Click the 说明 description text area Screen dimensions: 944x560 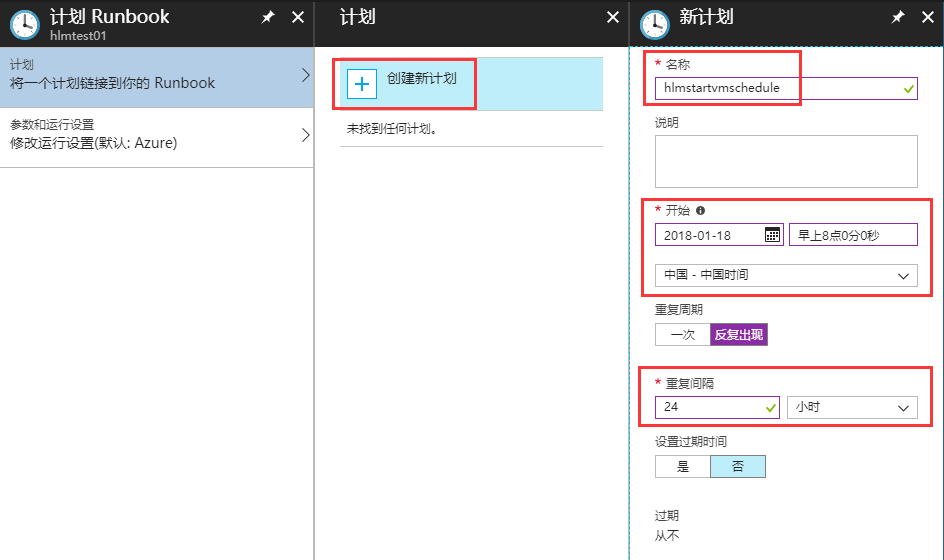(786, 161)
